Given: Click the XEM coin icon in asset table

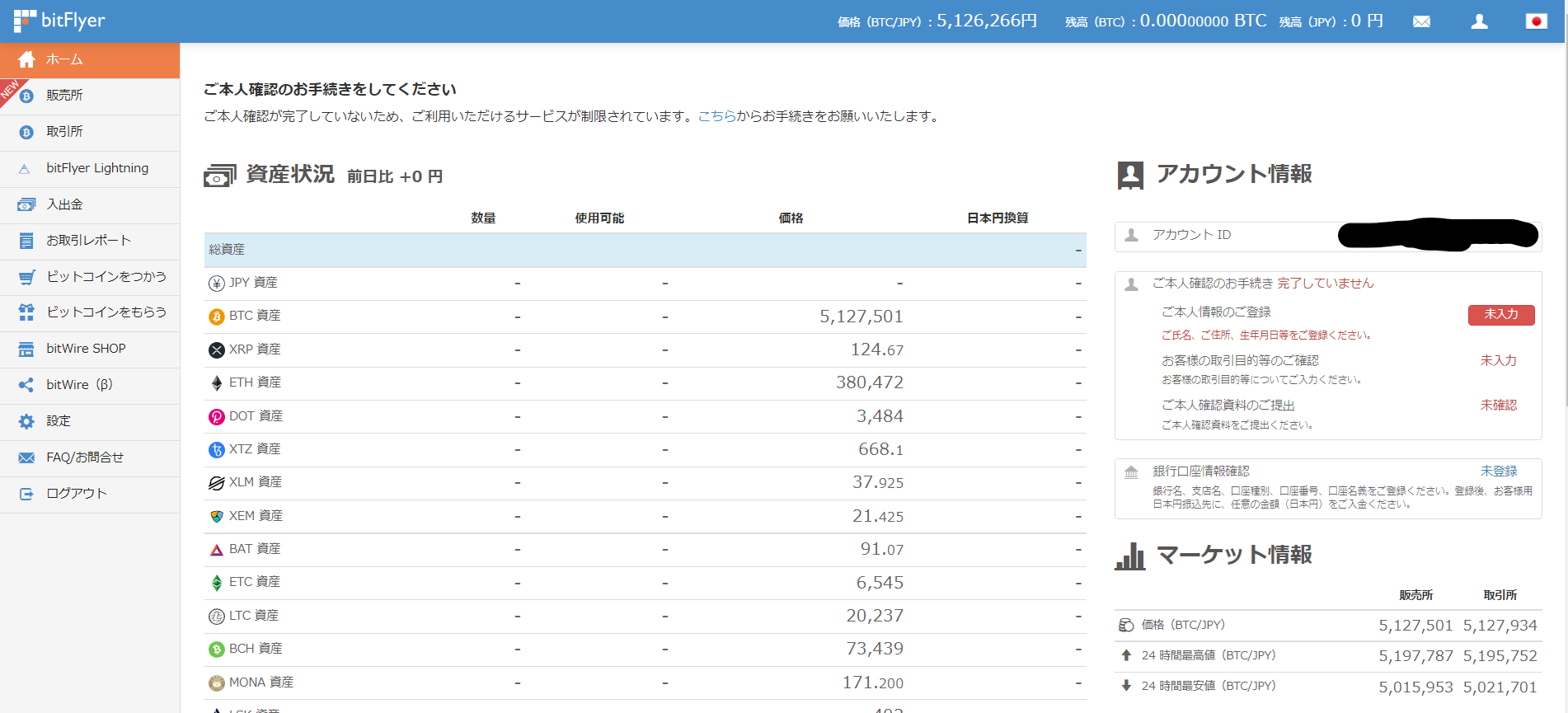Looking at the screenshot, I should pyautogui.click(x=217, y=517).
